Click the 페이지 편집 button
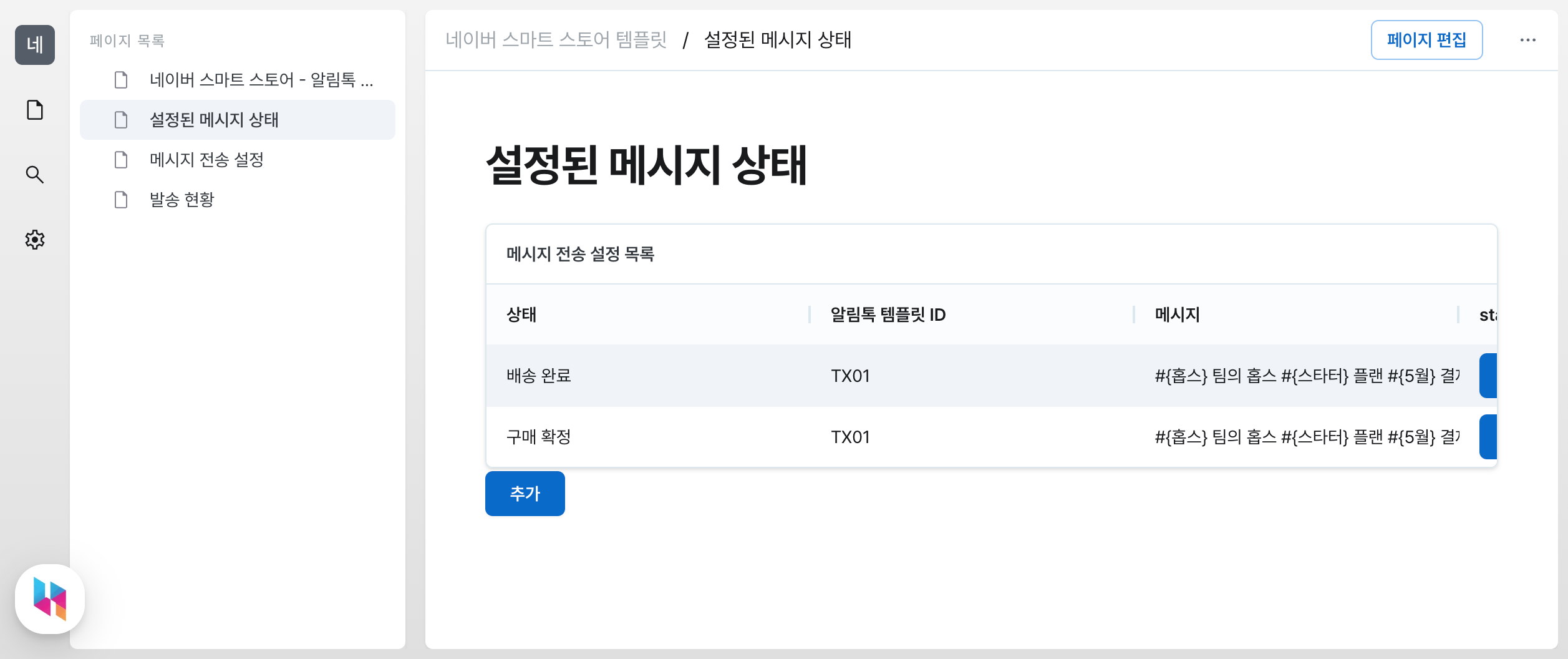 pyautogui.click(x=1427, y=40)
